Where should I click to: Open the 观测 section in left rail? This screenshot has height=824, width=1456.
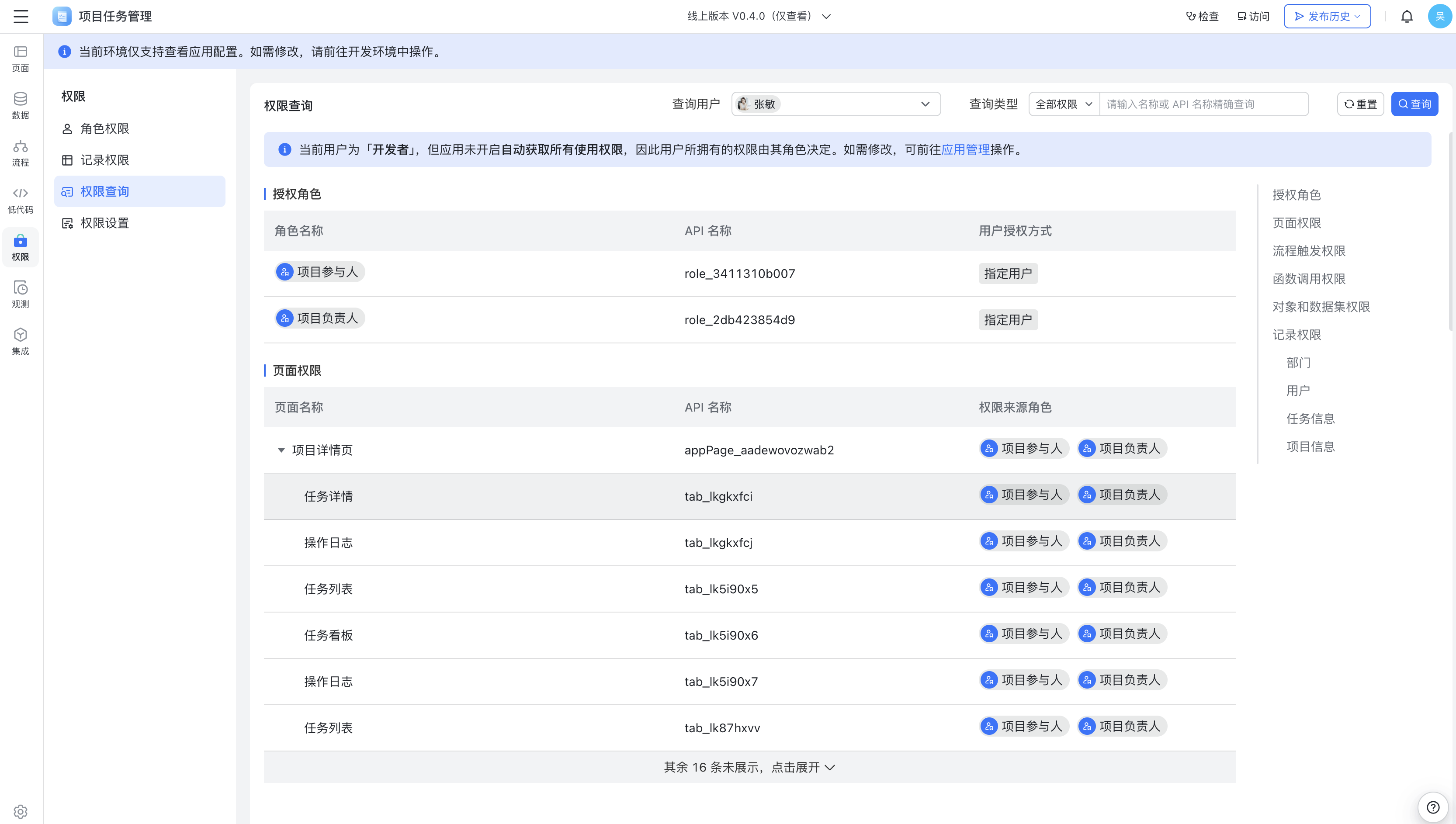(21, 295)
